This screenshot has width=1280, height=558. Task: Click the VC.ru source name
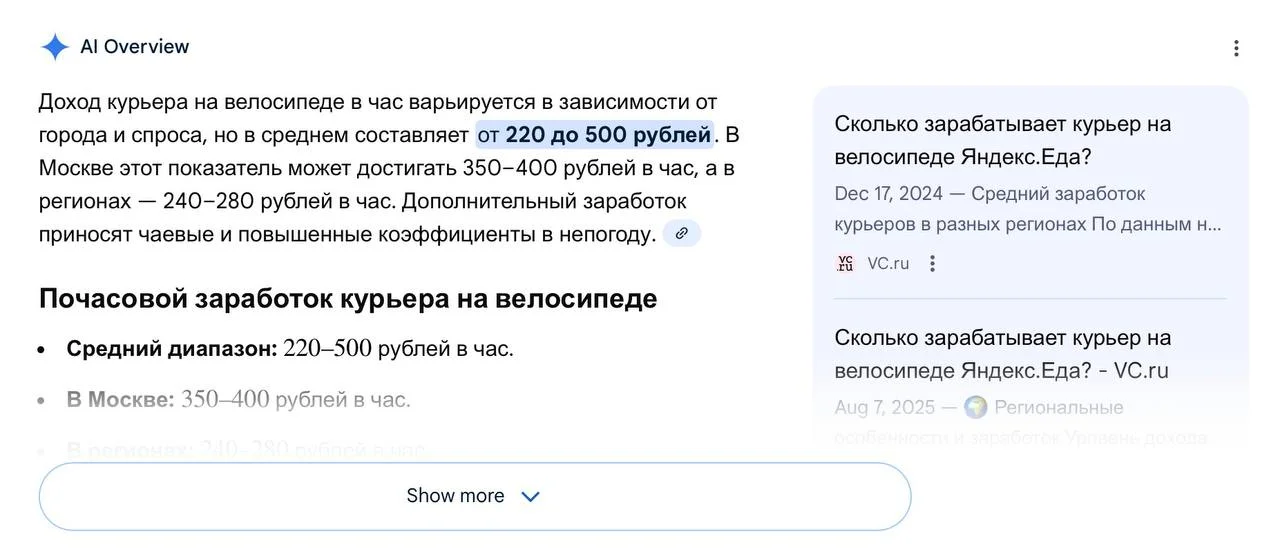(x=888, y=264)
